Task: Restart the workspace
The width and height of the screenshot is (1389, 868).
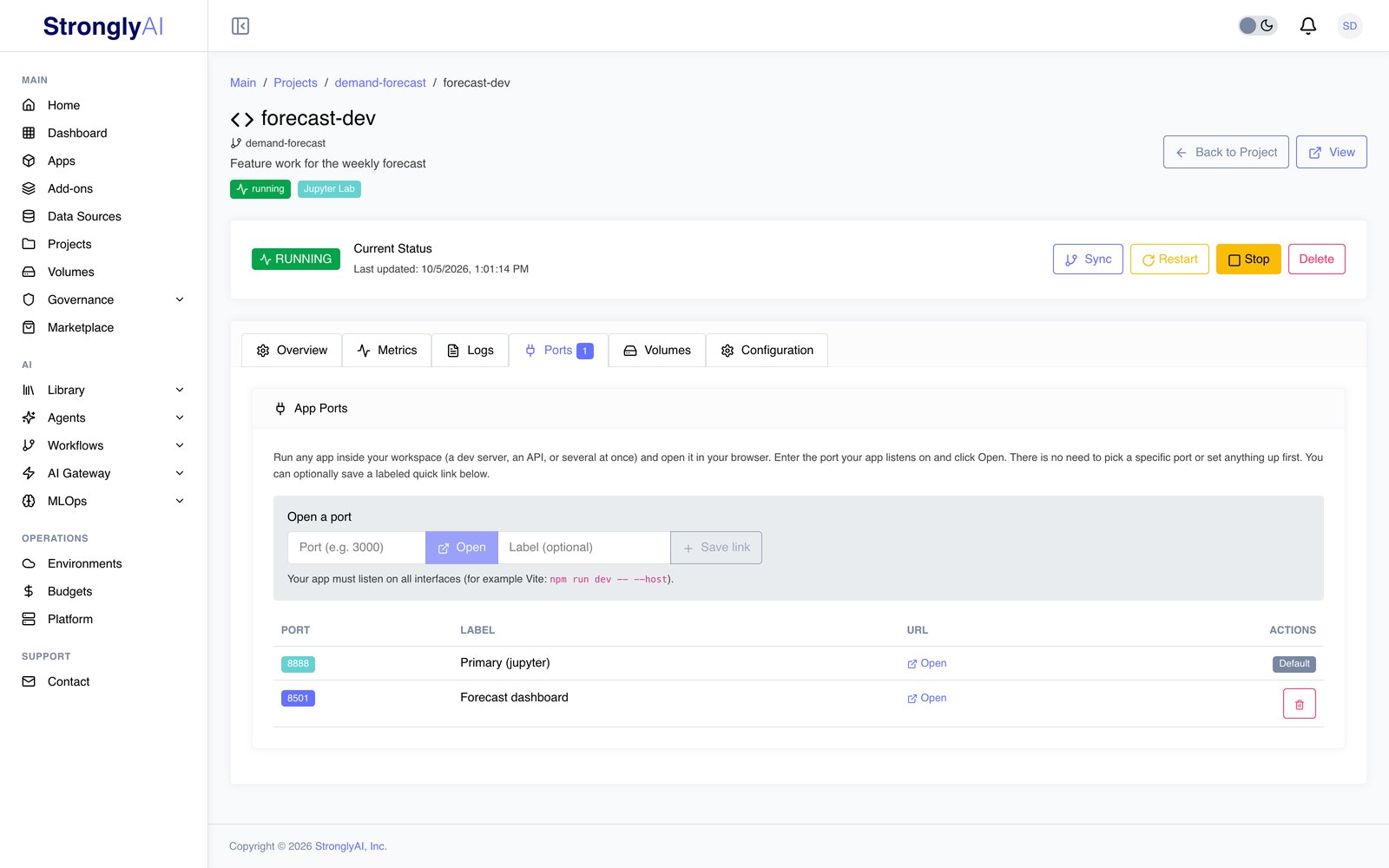Action: coord(1169,260)
